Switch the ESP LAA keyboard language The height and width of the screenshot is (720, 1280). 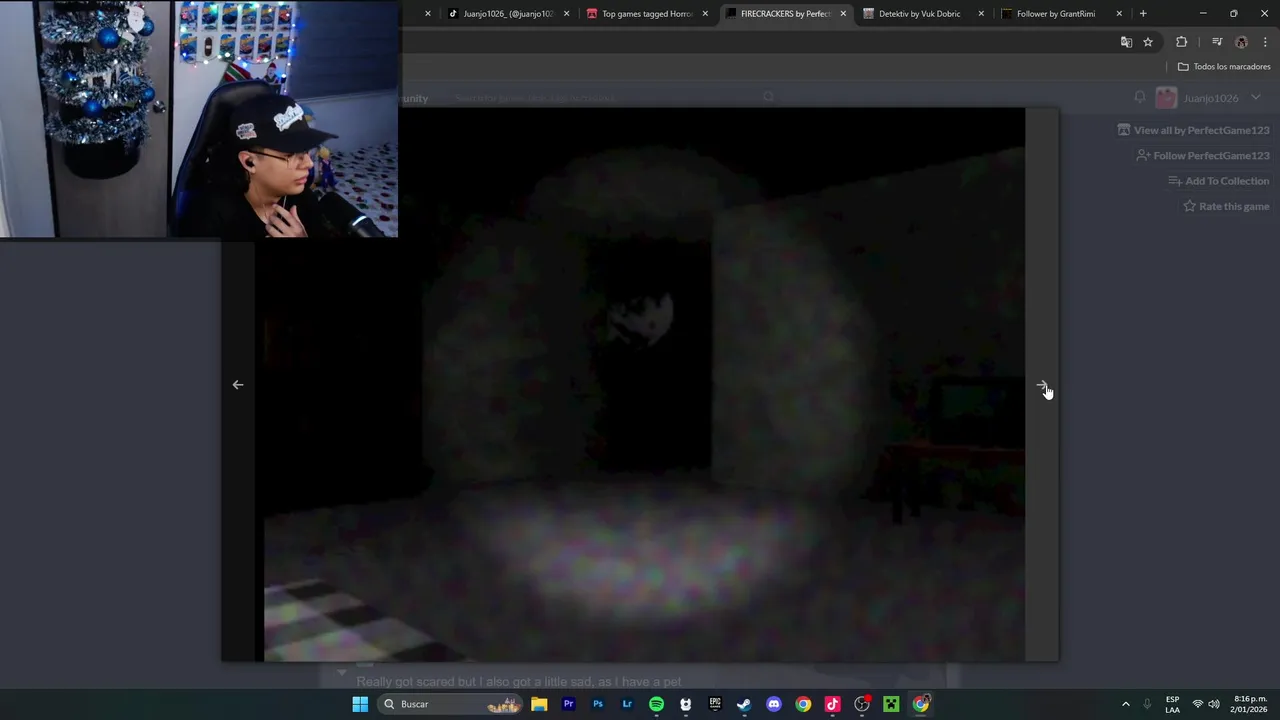[x=1172, y=704]
